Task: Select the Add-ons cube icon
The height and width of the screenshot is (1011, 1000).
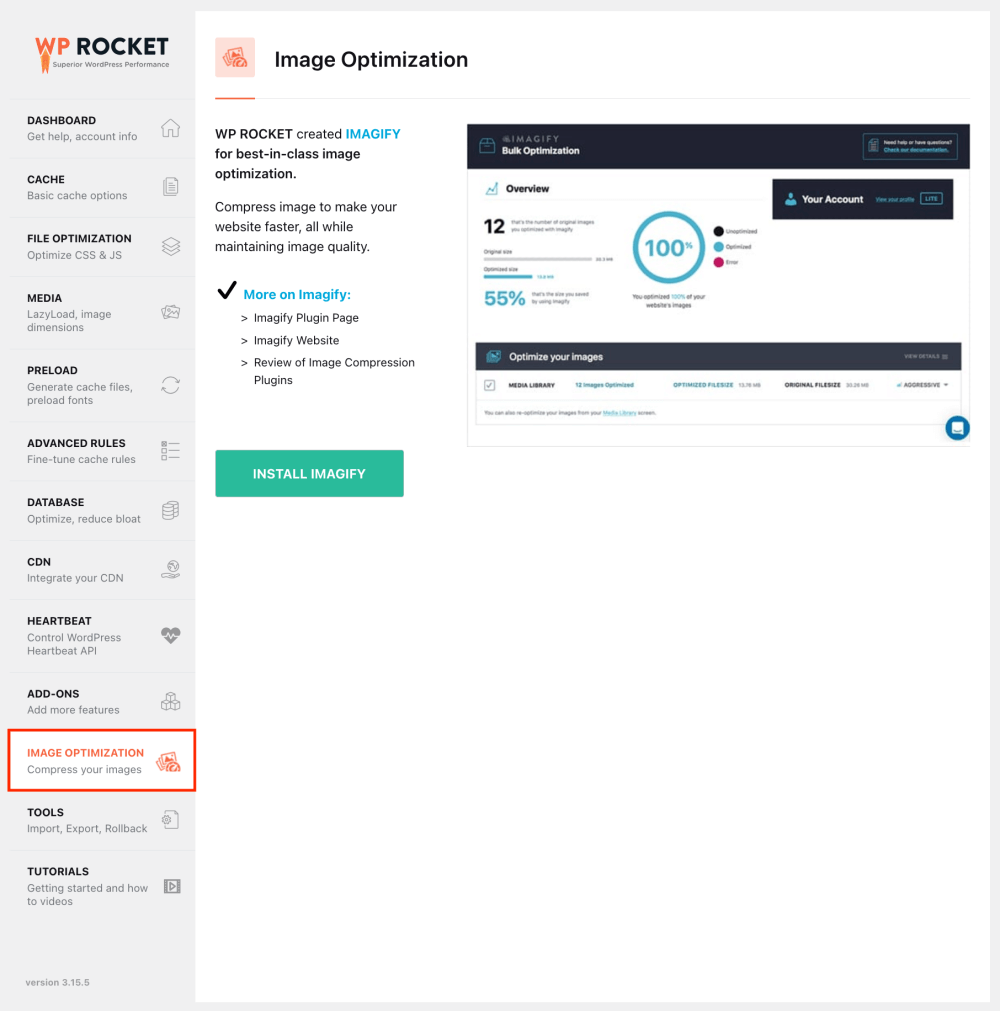Action: 171,700
